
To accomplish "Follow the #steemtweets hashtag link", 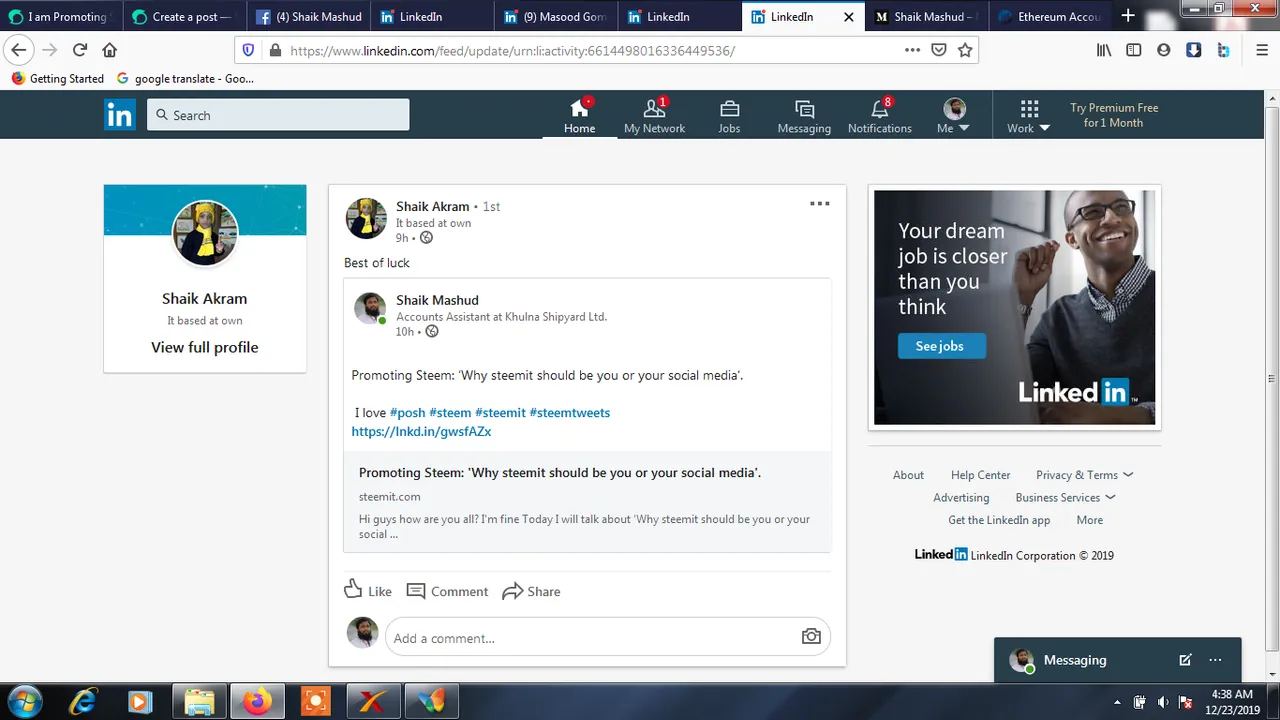I will (x=569, y=412).
